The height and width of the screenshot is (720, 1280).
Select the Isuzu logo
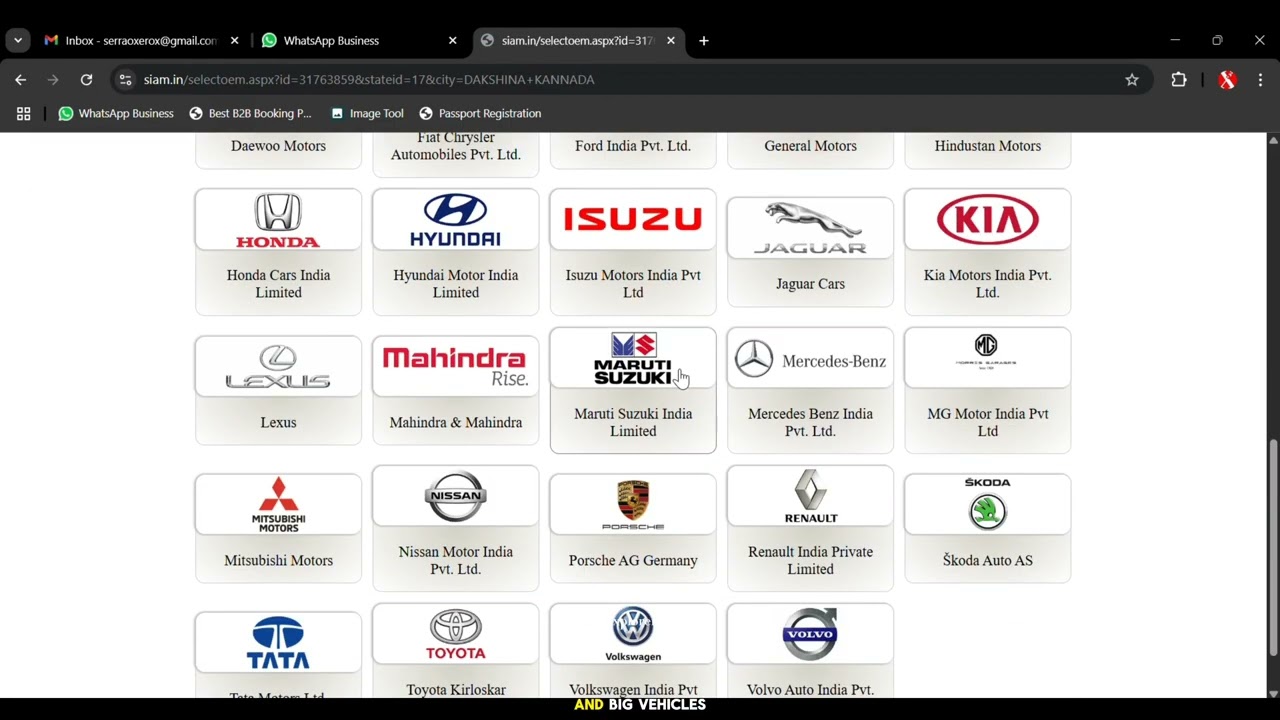(x=633, y=219)
